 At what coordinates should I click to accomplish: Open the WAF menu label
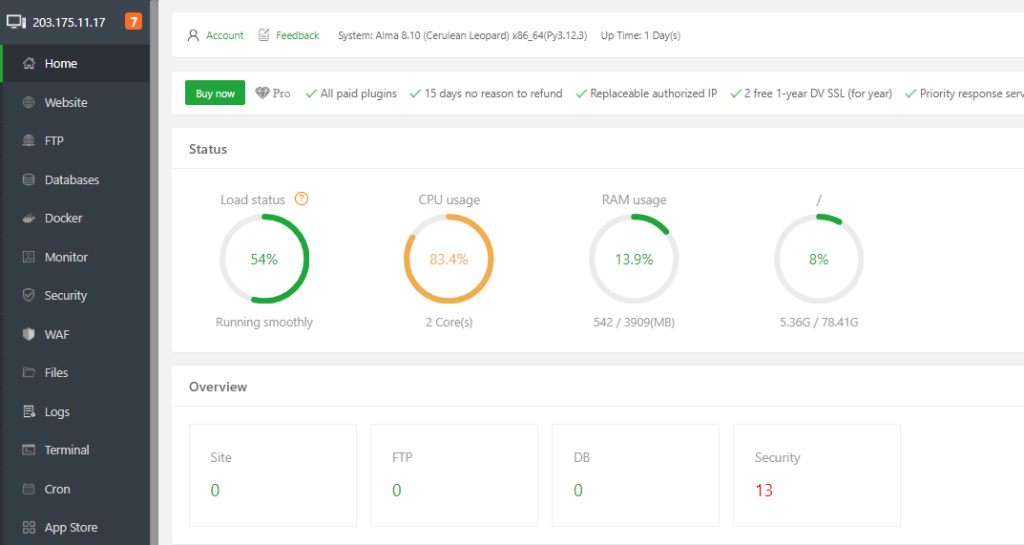pyautogui.click(x=57, y=334)
